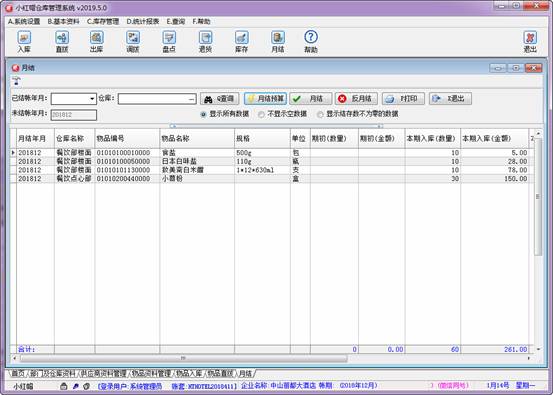Select the row with item code 01010100010000

272,153
